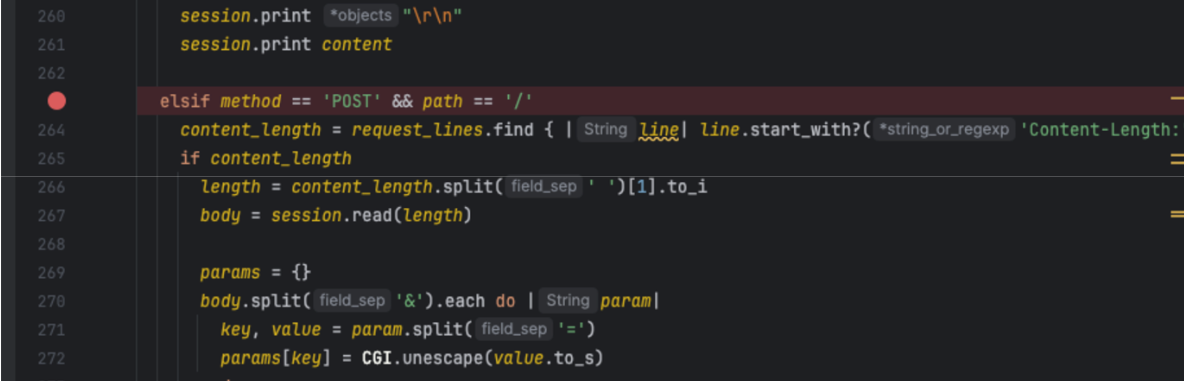Screen dimensions: 1184x381
Task: Click the String type hint before line
Action: 606,130
